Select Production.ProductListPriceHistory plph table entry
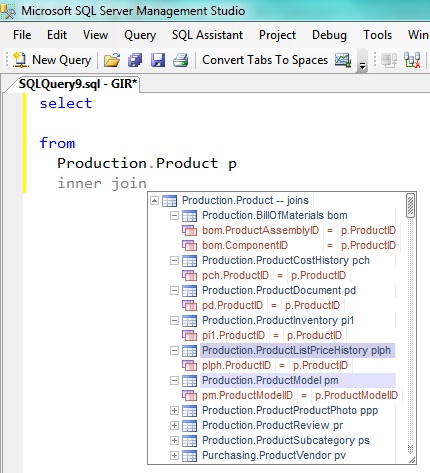The width and height of the screenshot is (430, 473). pyautogui.click(x=296, y=350)
